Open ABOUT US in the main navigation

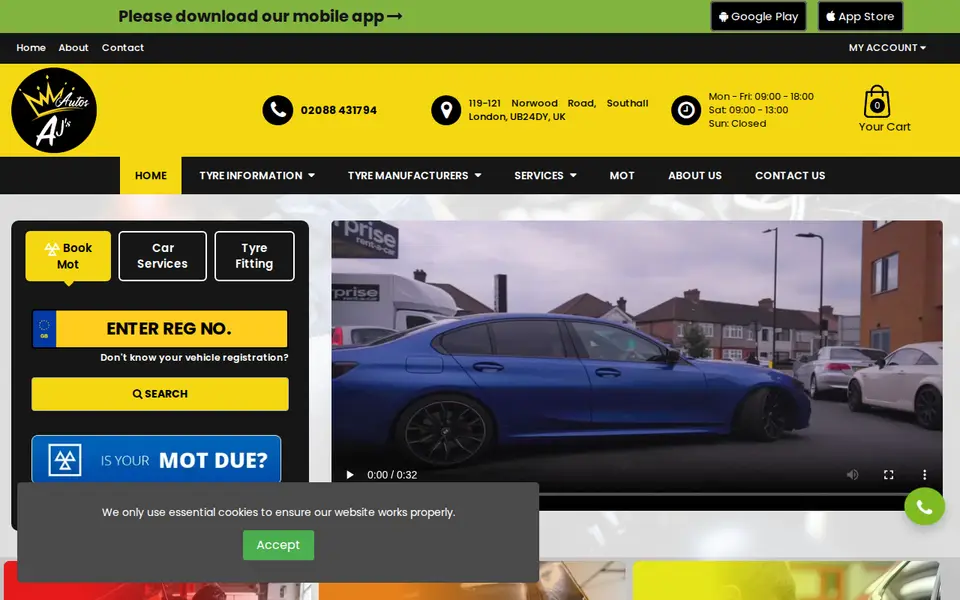(x=694, y=176)
